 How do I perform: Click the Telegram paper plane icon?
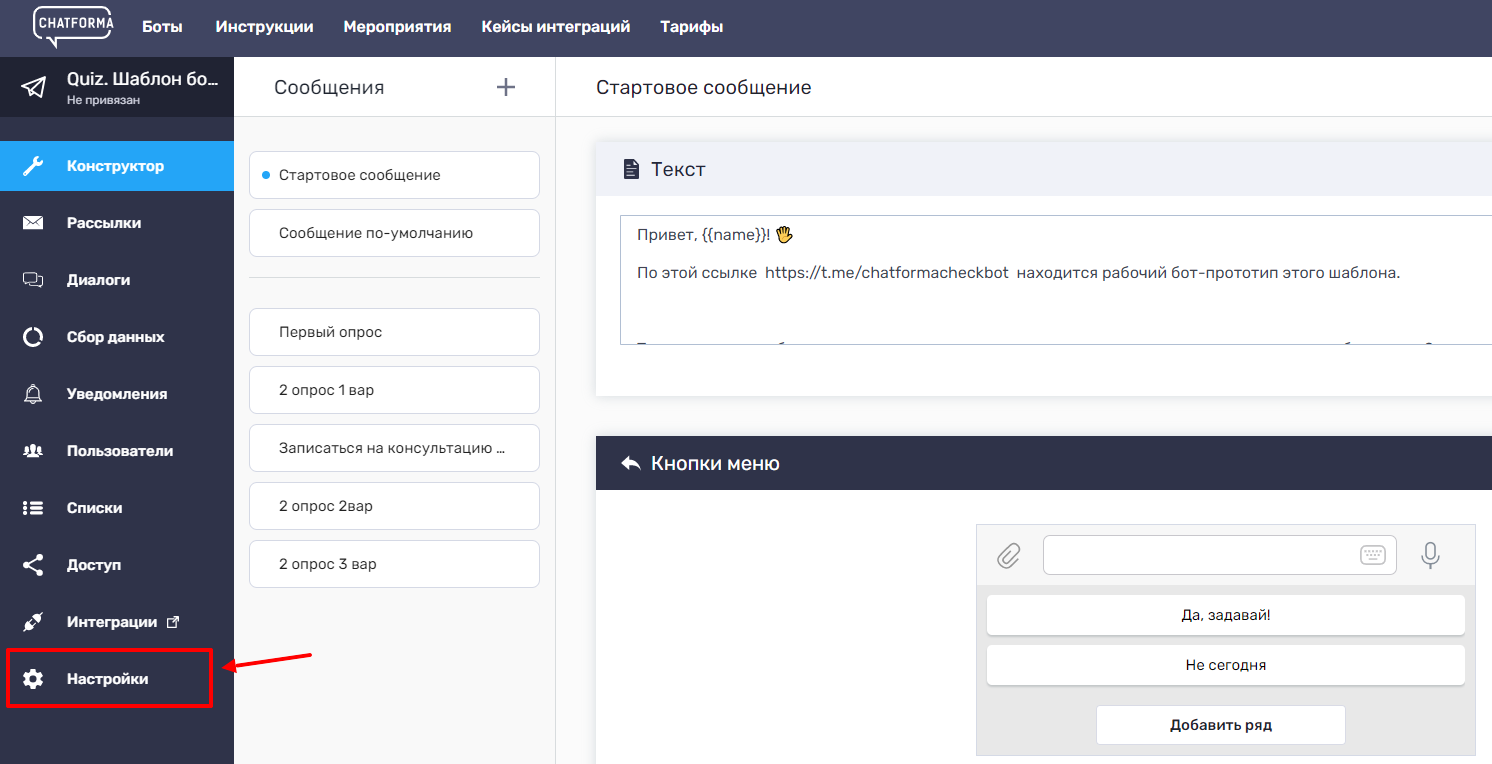(x=34, y=87)
